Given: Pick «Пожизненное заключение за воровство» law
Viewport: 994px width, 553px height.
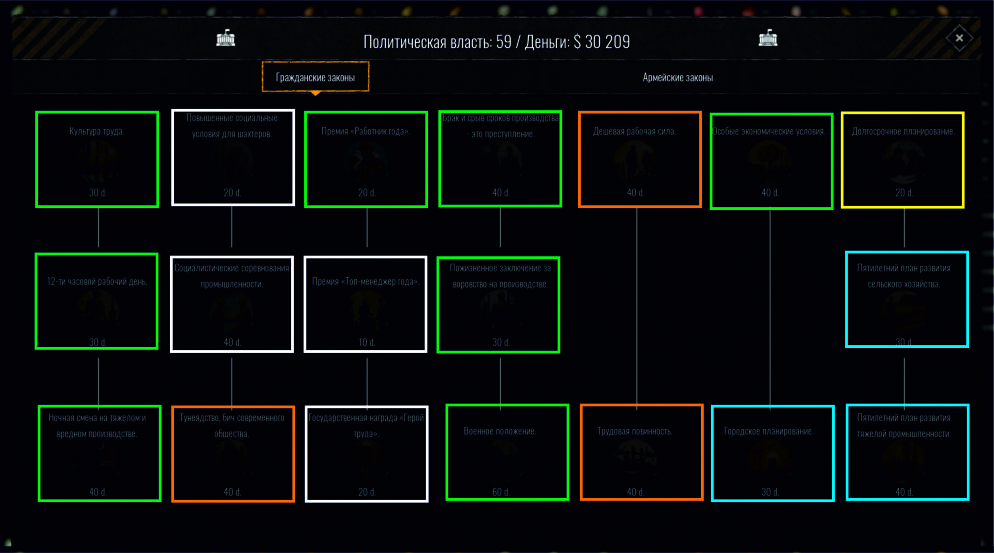Looking at the screenshot, I should pos(498,305).
